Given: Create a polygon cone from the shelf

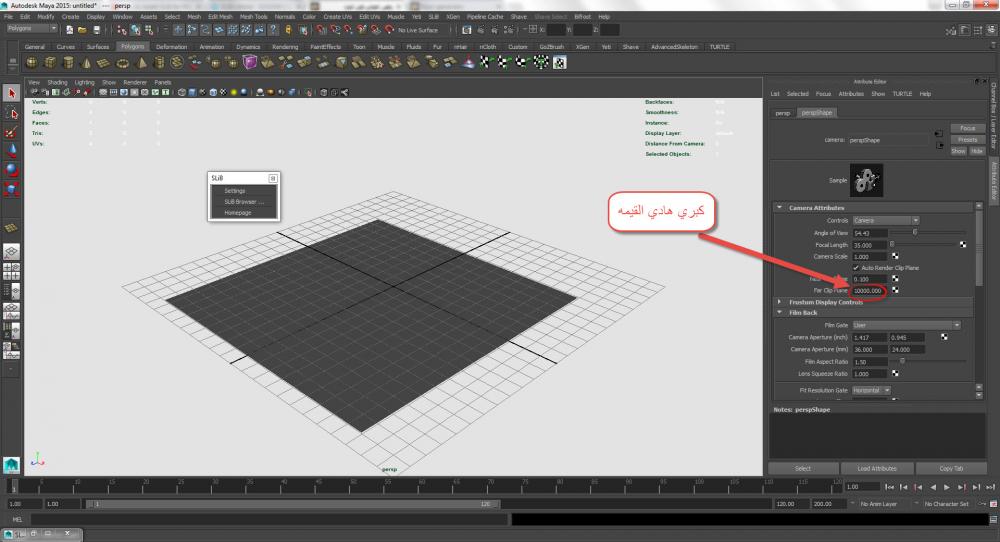Looking at the screenshot, I should click(86, 62).
